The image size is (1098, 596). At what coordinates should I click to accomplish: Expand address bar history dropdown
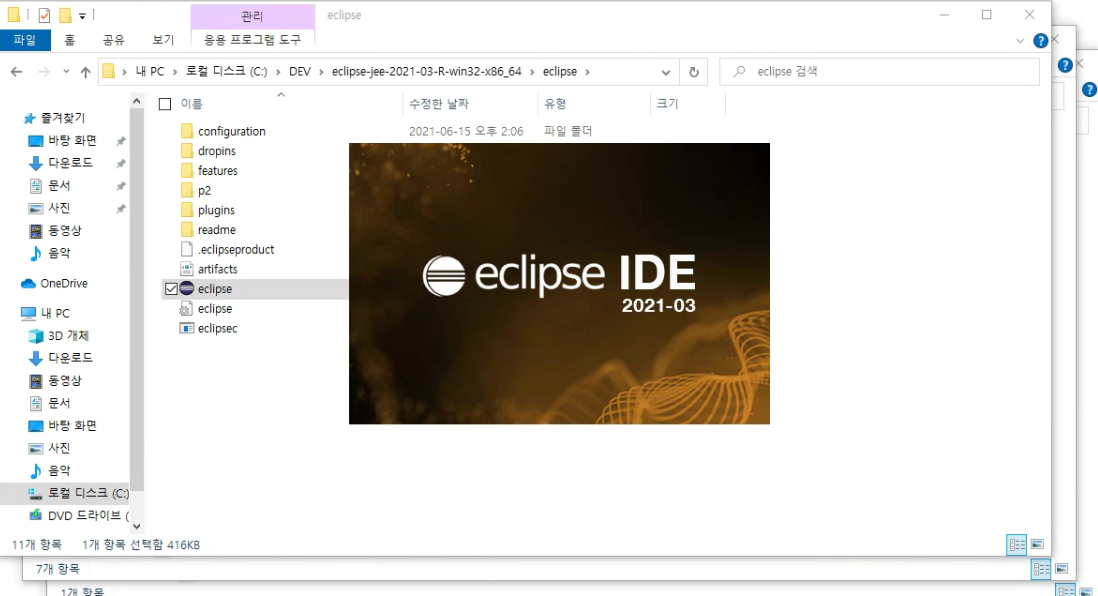pyautogui.click(x=665, y=71)
